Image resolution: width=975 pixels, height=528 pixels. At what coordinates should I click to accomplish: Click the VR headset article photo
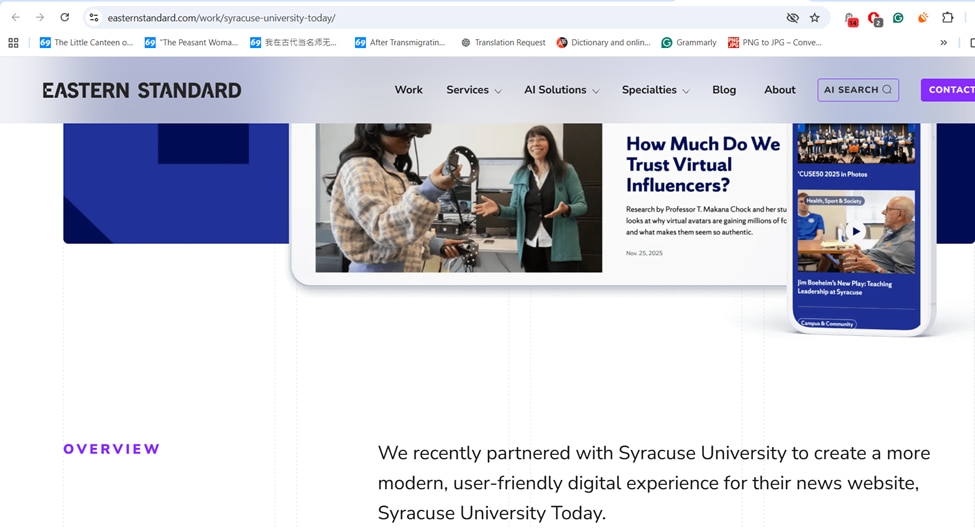pyautogui.click(x=459, y=198)
